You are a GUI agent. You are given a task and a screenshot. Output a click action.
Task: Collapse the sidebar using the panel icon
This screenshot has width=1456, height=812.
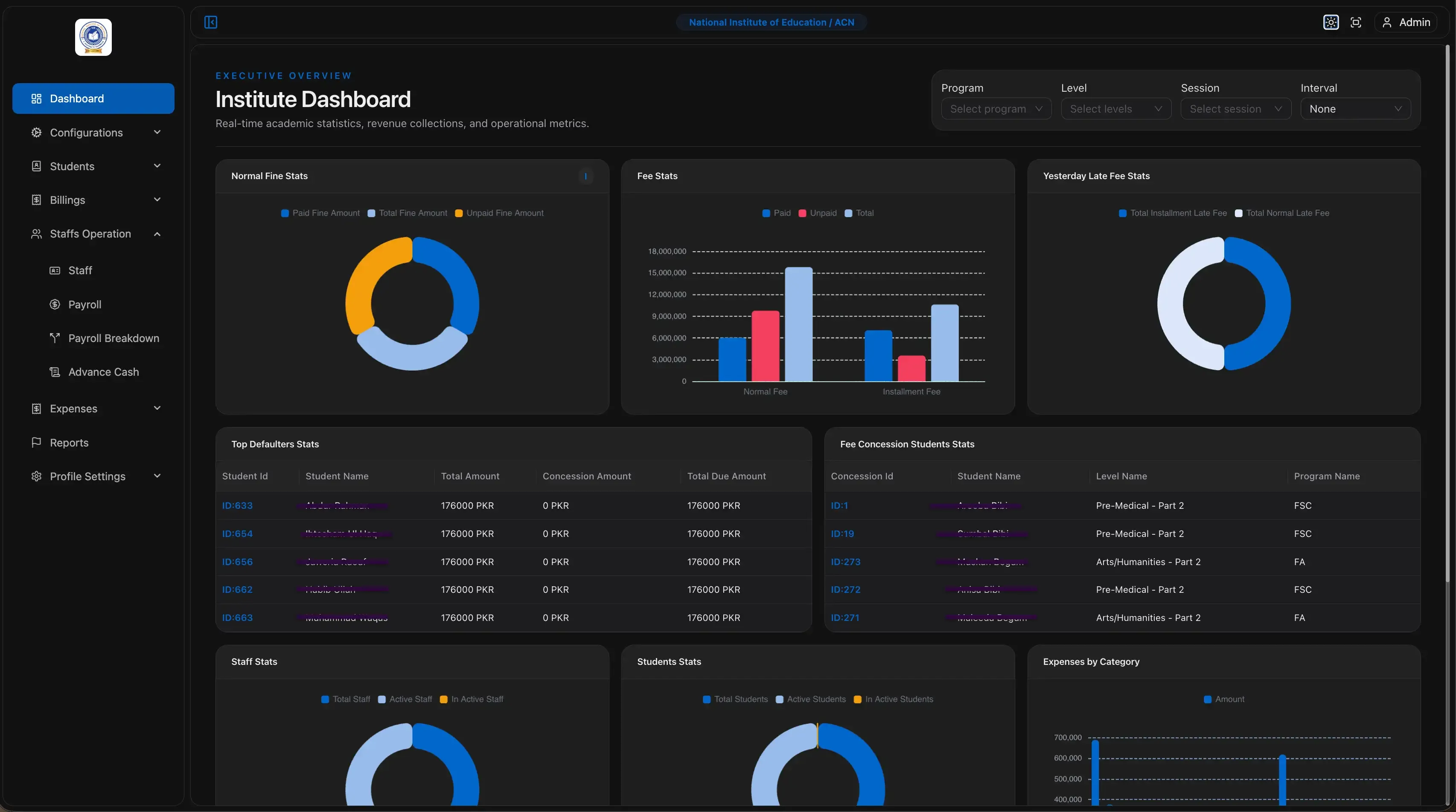point(211,22)
